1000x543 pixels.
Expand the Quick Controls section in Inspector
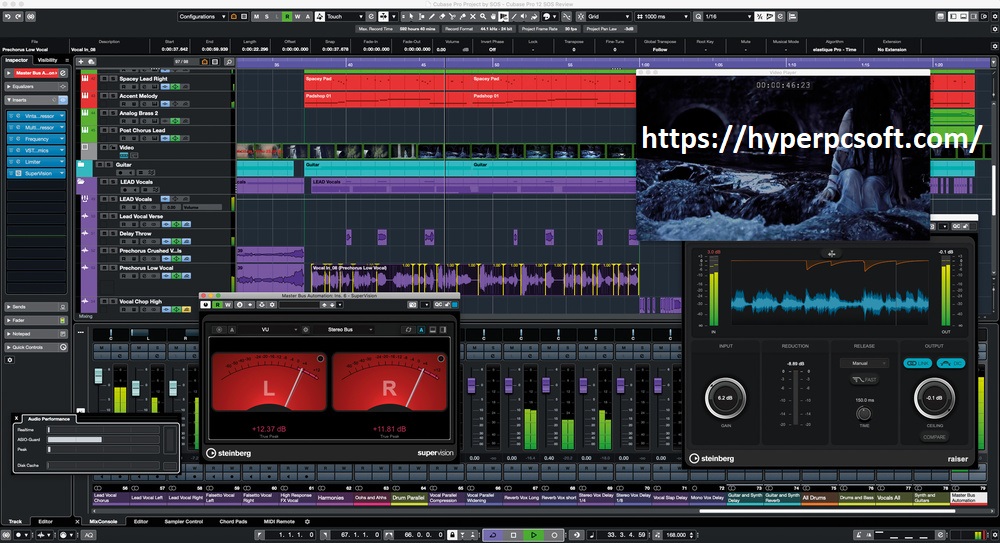[x=36, y=347]
